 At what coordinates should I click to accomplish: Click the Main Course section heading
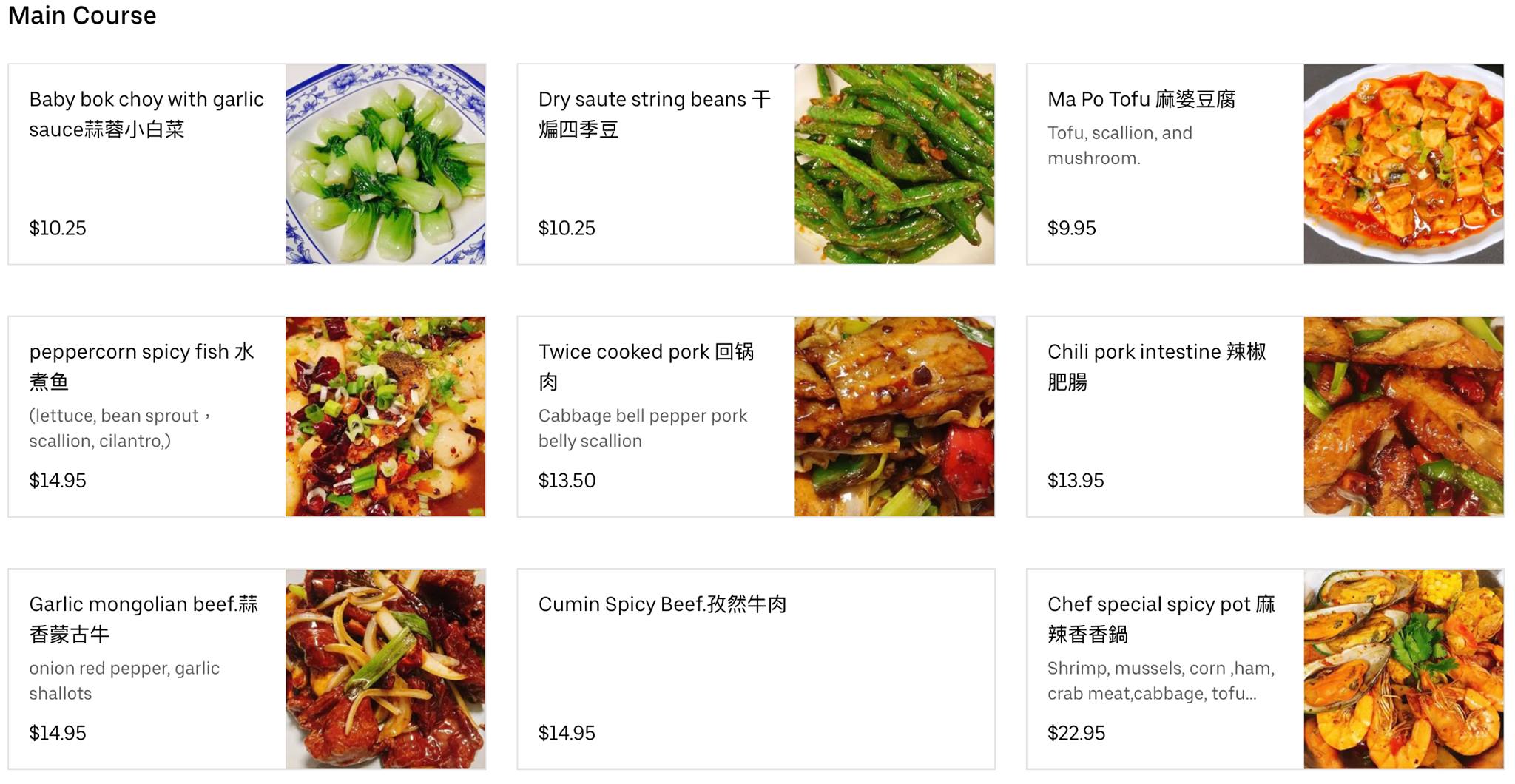82,16
